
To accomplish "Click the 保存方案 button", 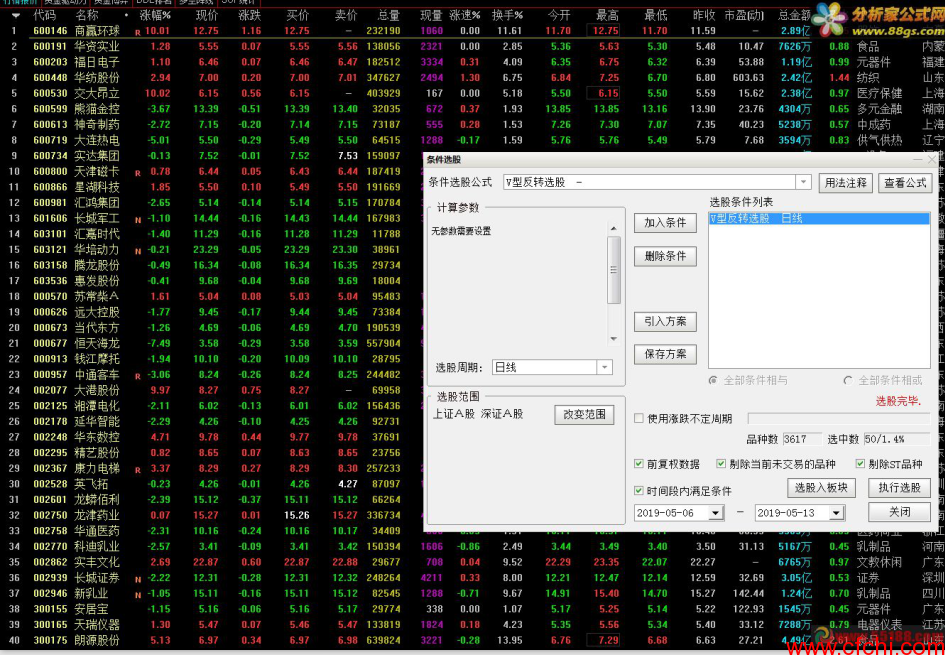I will click(x=665, y=354).
